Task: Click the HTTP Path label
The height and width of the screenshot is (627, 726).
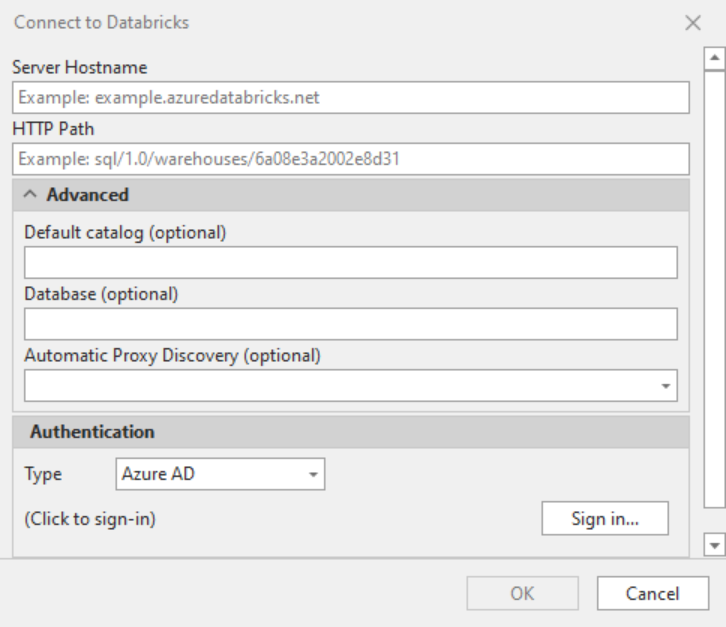Action: tap(53, 129)
